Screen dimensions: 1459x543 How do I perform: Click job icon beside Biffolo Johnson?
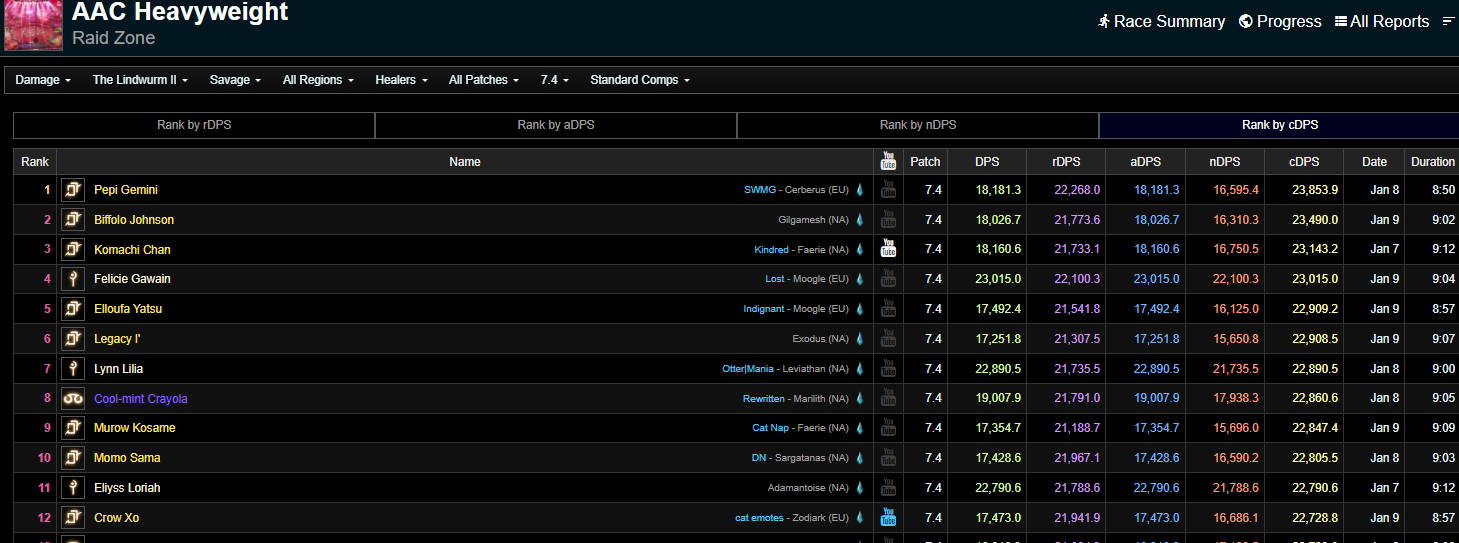pyautogui.click(x=73, y=220)
